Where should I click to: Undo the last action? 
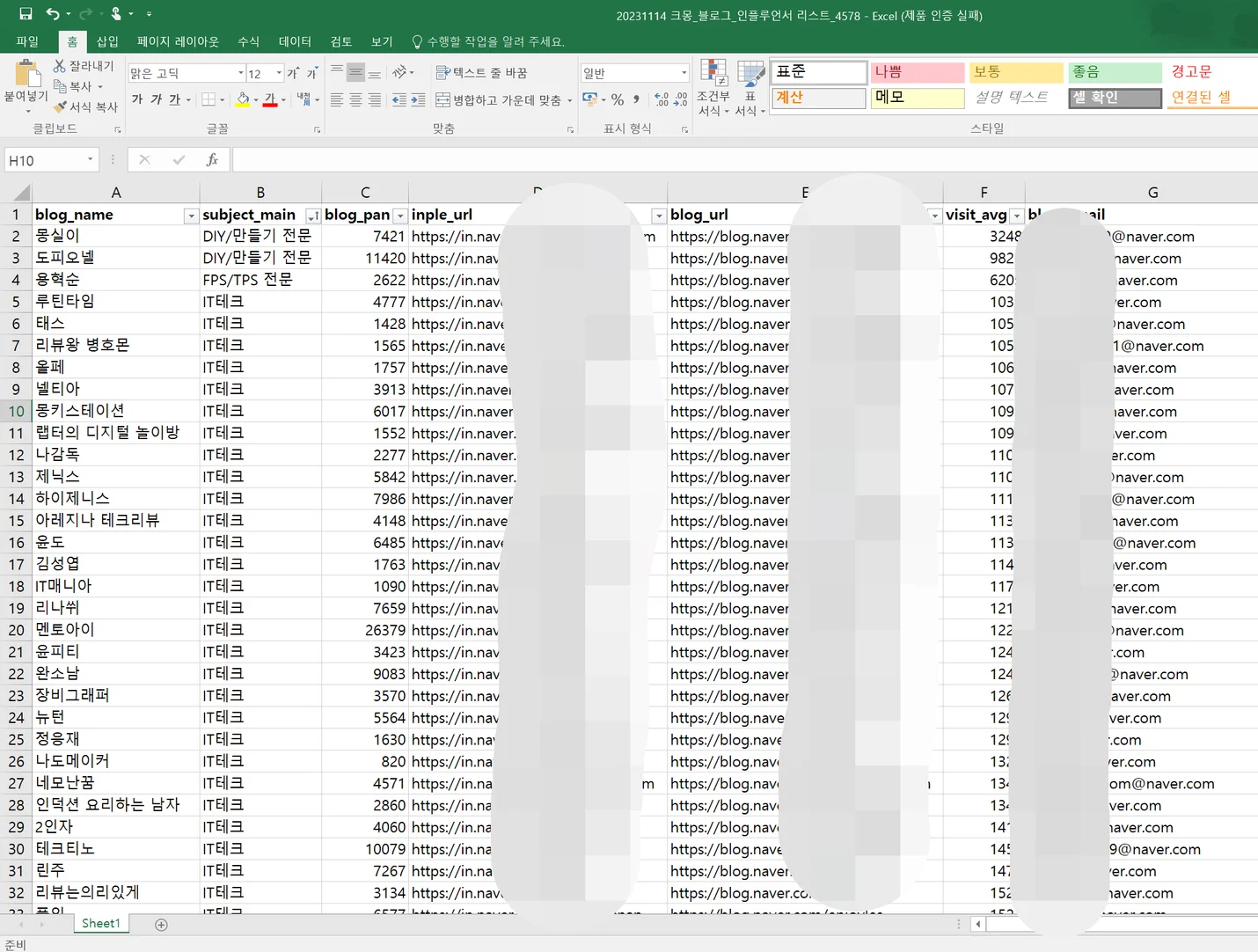[54, 13]
